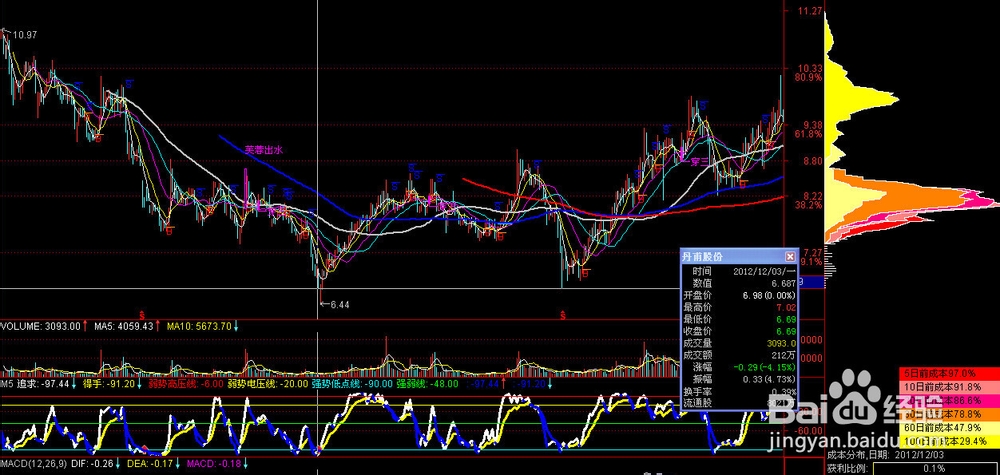Click the yellow 得手: -91.20 indicator value
The width and height of the screenshot is (1000, 475).
point(109,384)
